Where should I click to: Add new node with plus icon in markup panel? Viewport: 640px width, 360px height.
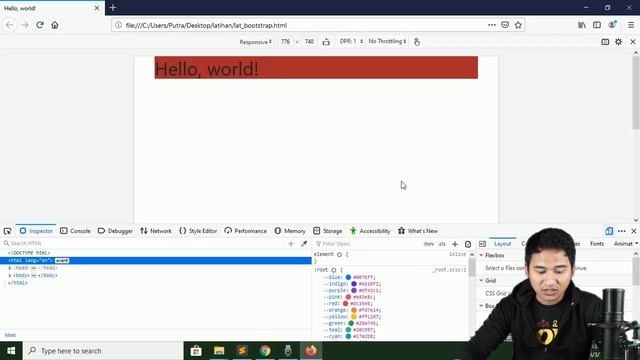[x=291, y=244]
